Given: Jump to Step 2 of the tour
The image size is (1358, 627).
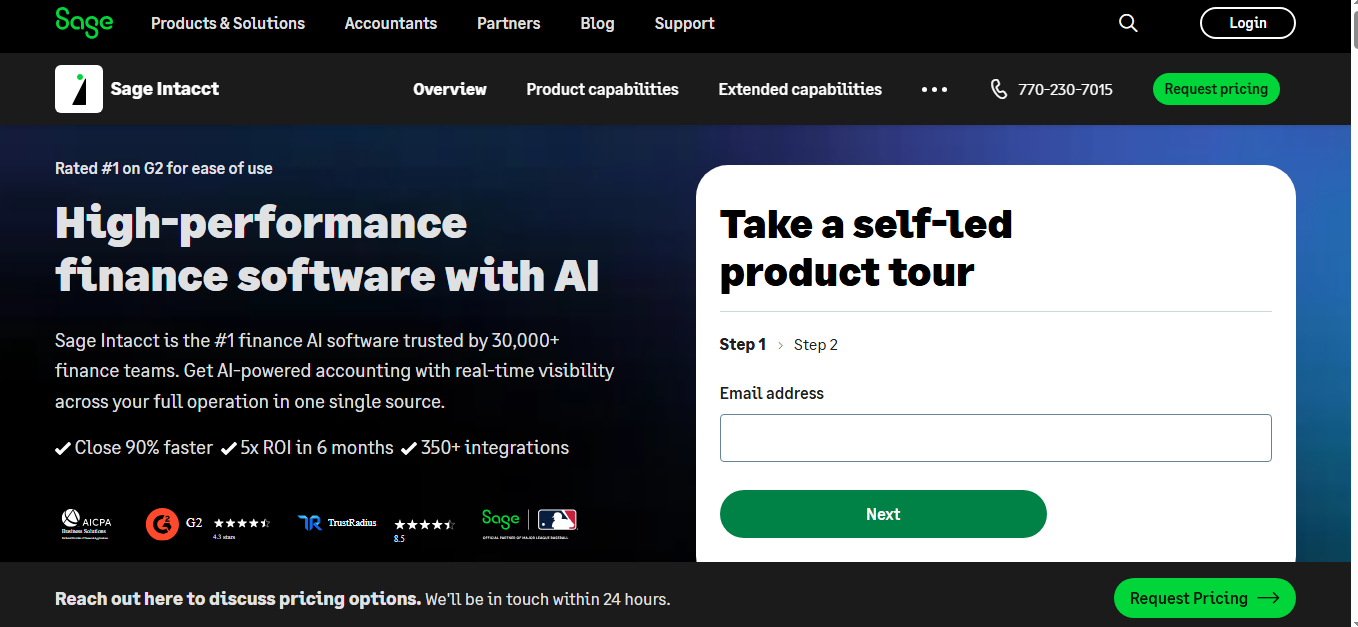Looking at the screenshot, I should [816, 344].
